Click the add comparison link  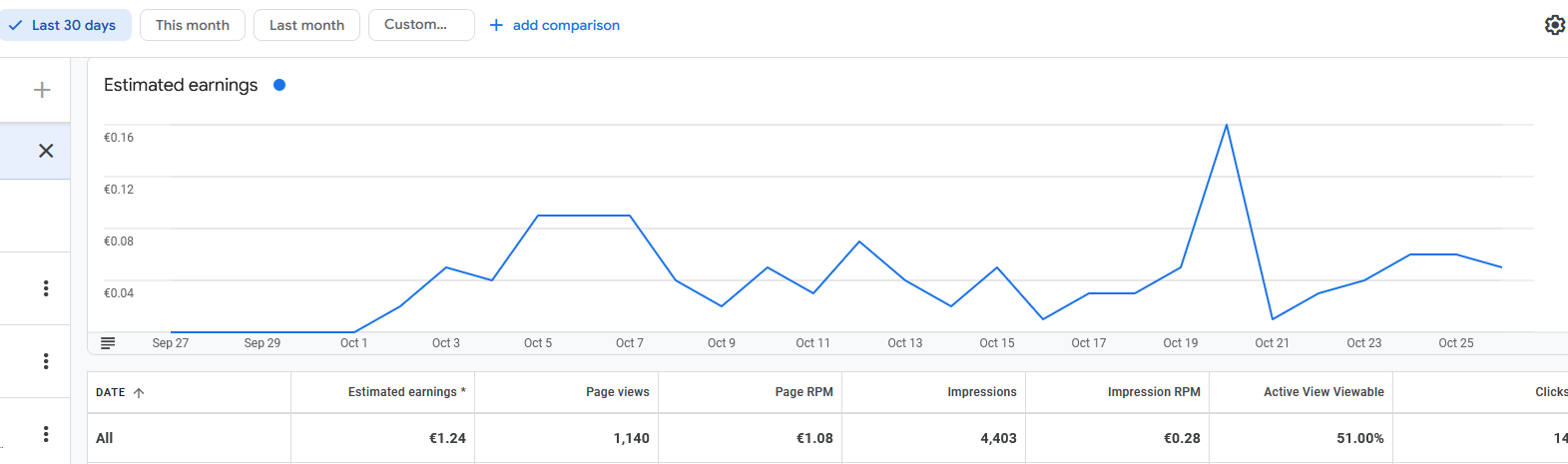566,25
